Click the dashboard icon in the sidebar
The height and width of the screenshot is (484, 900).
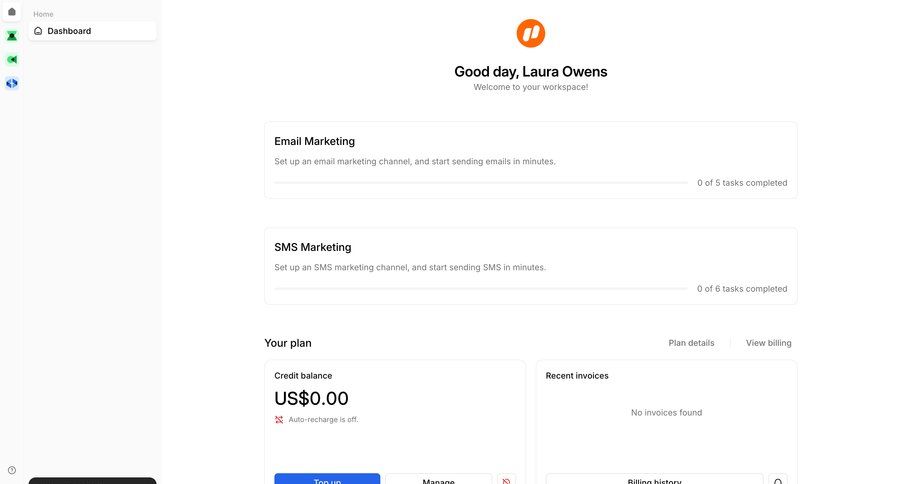tap(38, 31)
